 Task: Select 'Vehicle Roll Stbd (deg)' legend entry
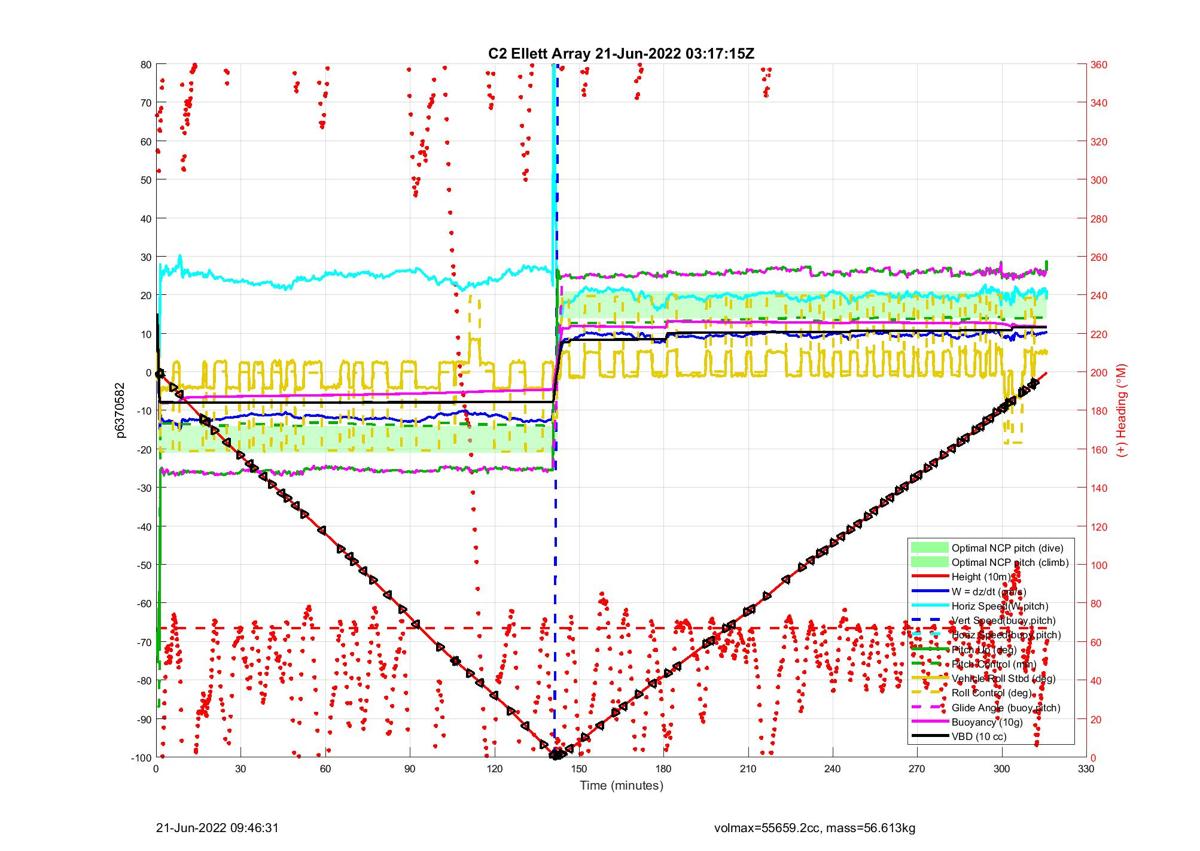click(1003, 679)
